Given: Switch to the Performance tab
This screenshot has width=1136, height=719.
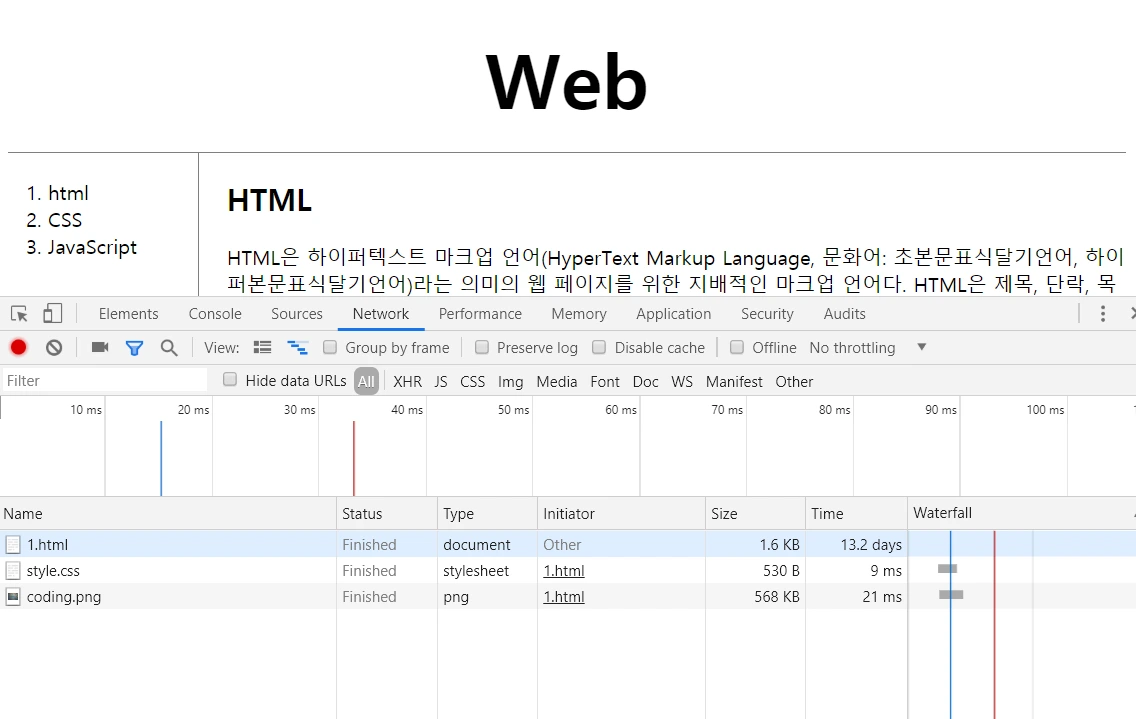Looking at the screenshot, I should click(480, 314).
